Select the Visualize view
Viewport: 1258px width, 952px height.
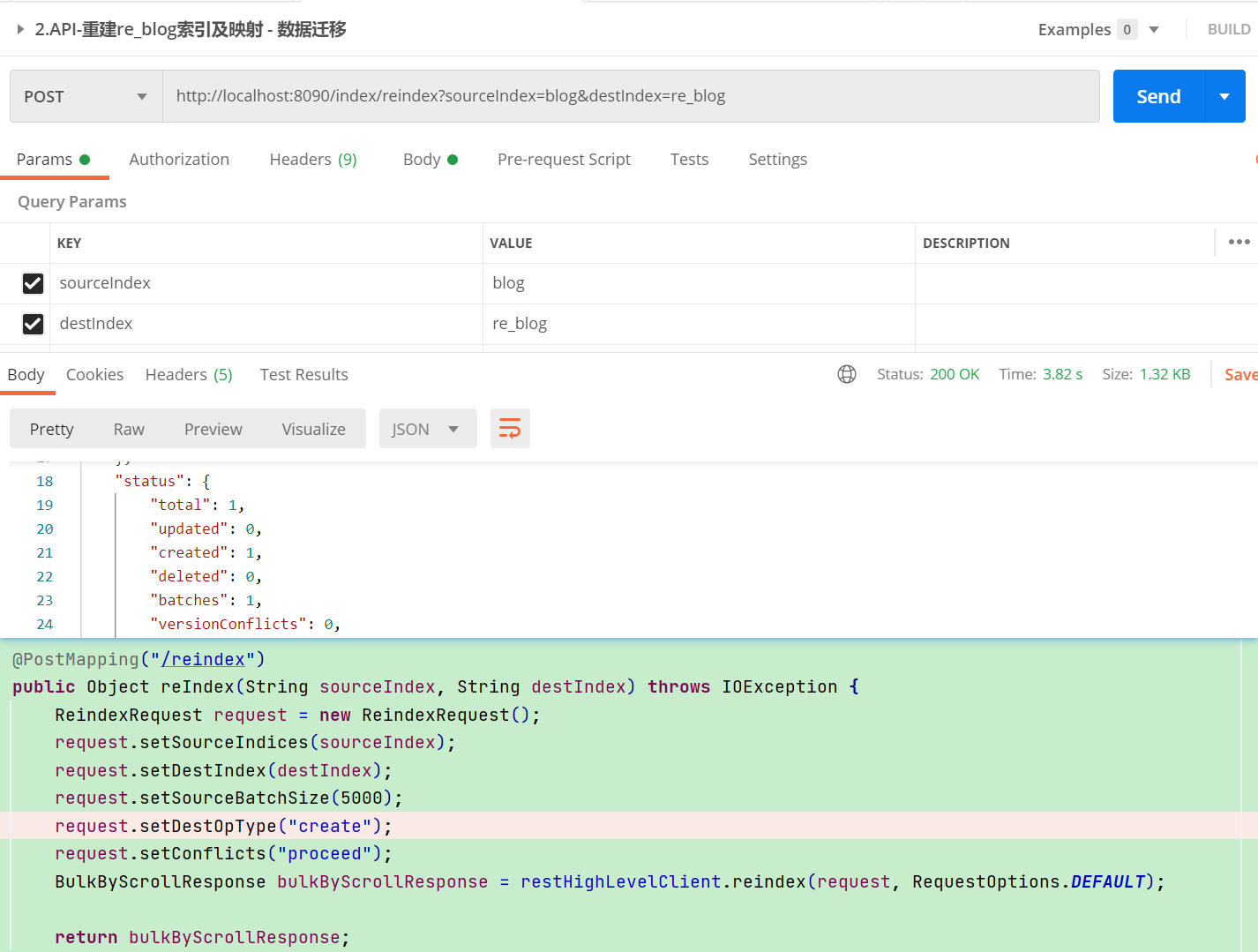[x=313, y=429]
